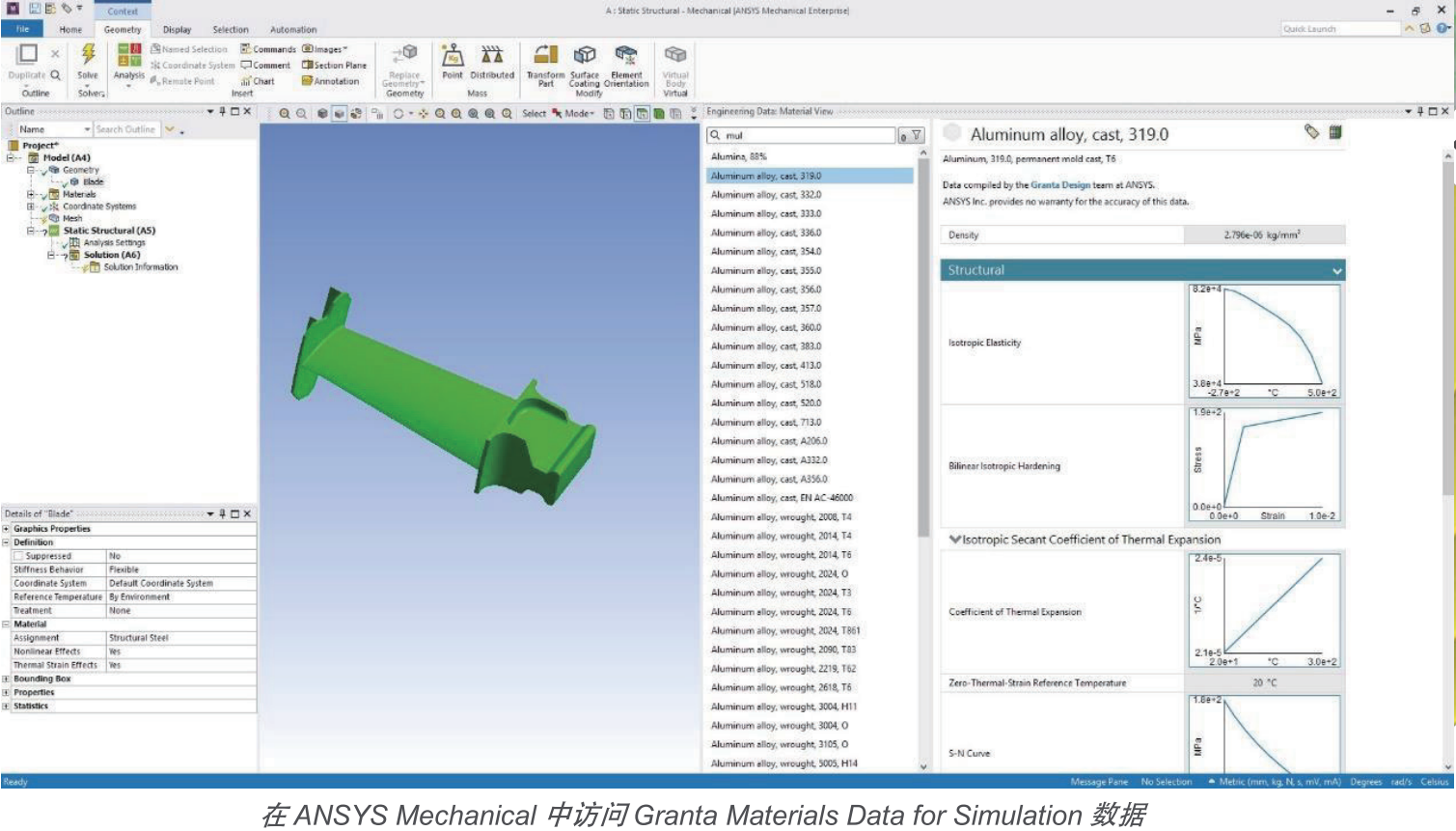
Task: Collapse the Structural properties section chevron
Action: 1336,271
